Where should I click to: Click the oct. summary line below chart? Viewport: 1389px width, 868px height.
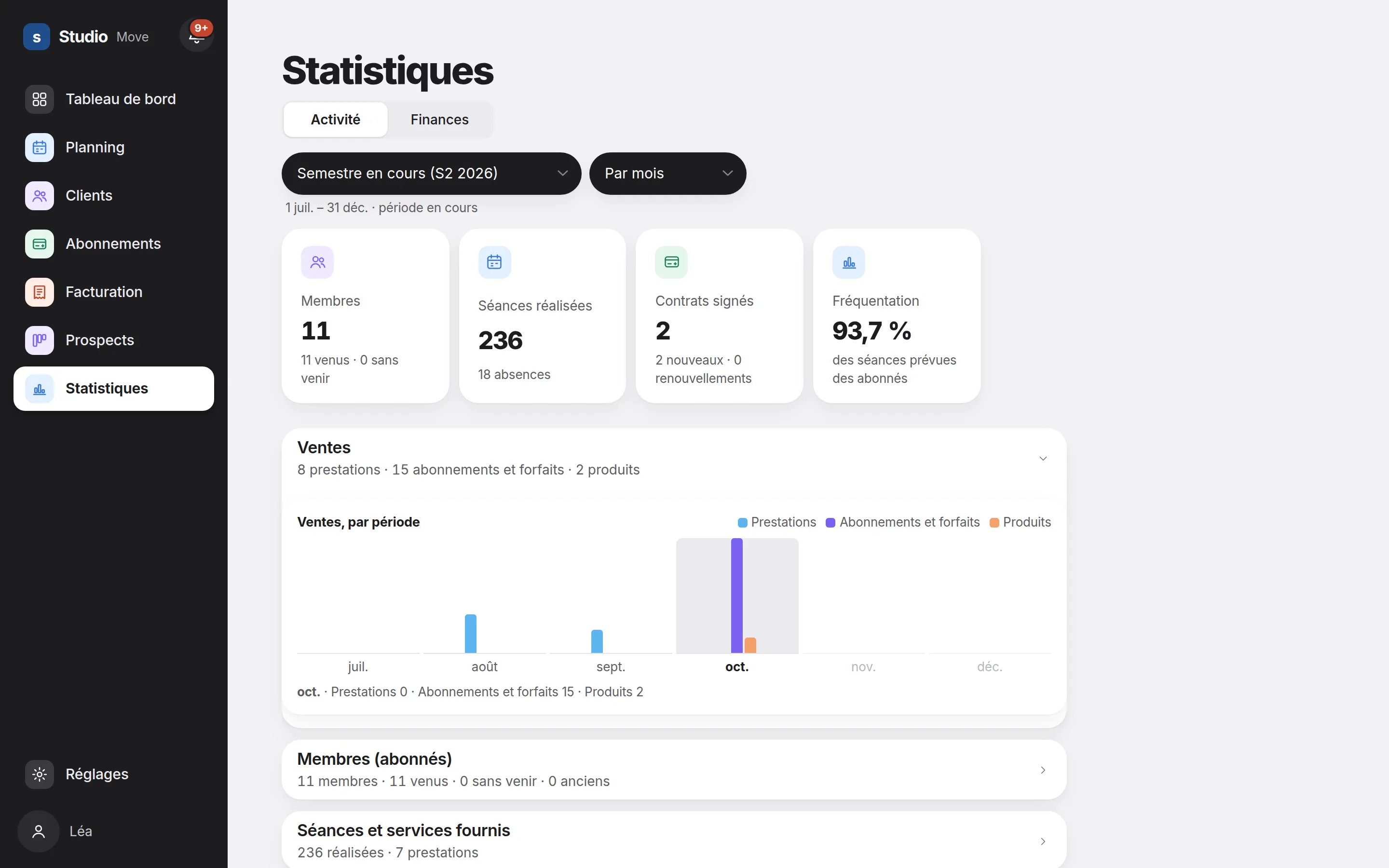click(470, 692)
